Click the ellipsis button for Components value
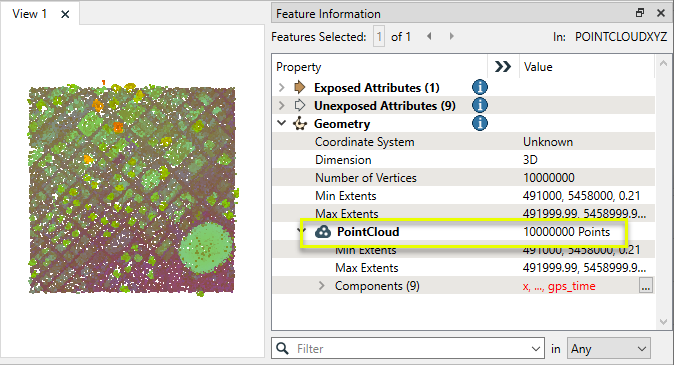The image size is (674, 365). 646,285
